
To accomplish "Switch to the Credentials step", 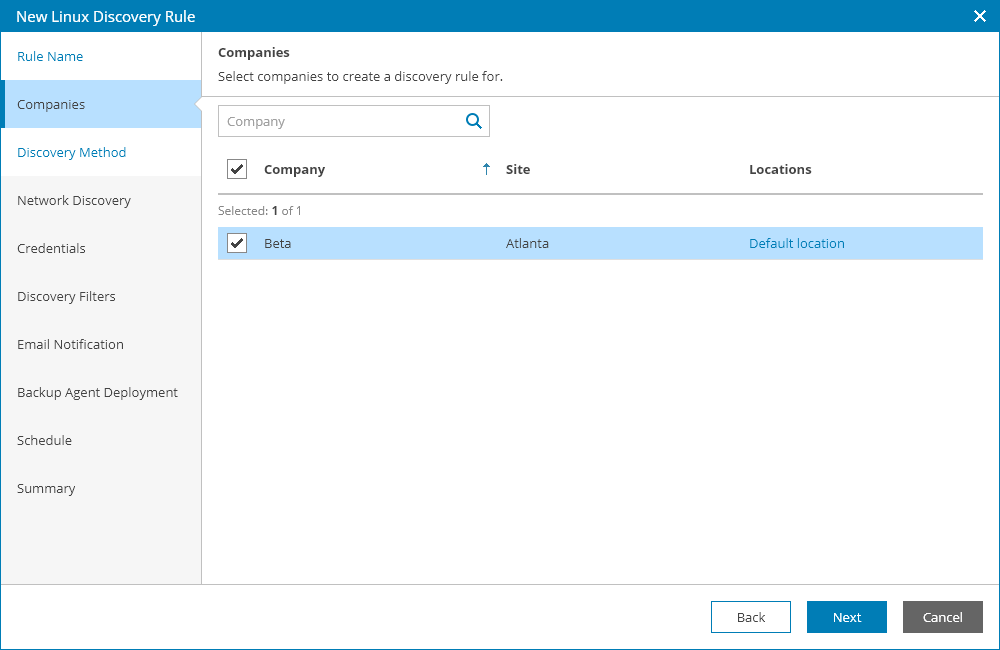I will [x=51, y=248].
